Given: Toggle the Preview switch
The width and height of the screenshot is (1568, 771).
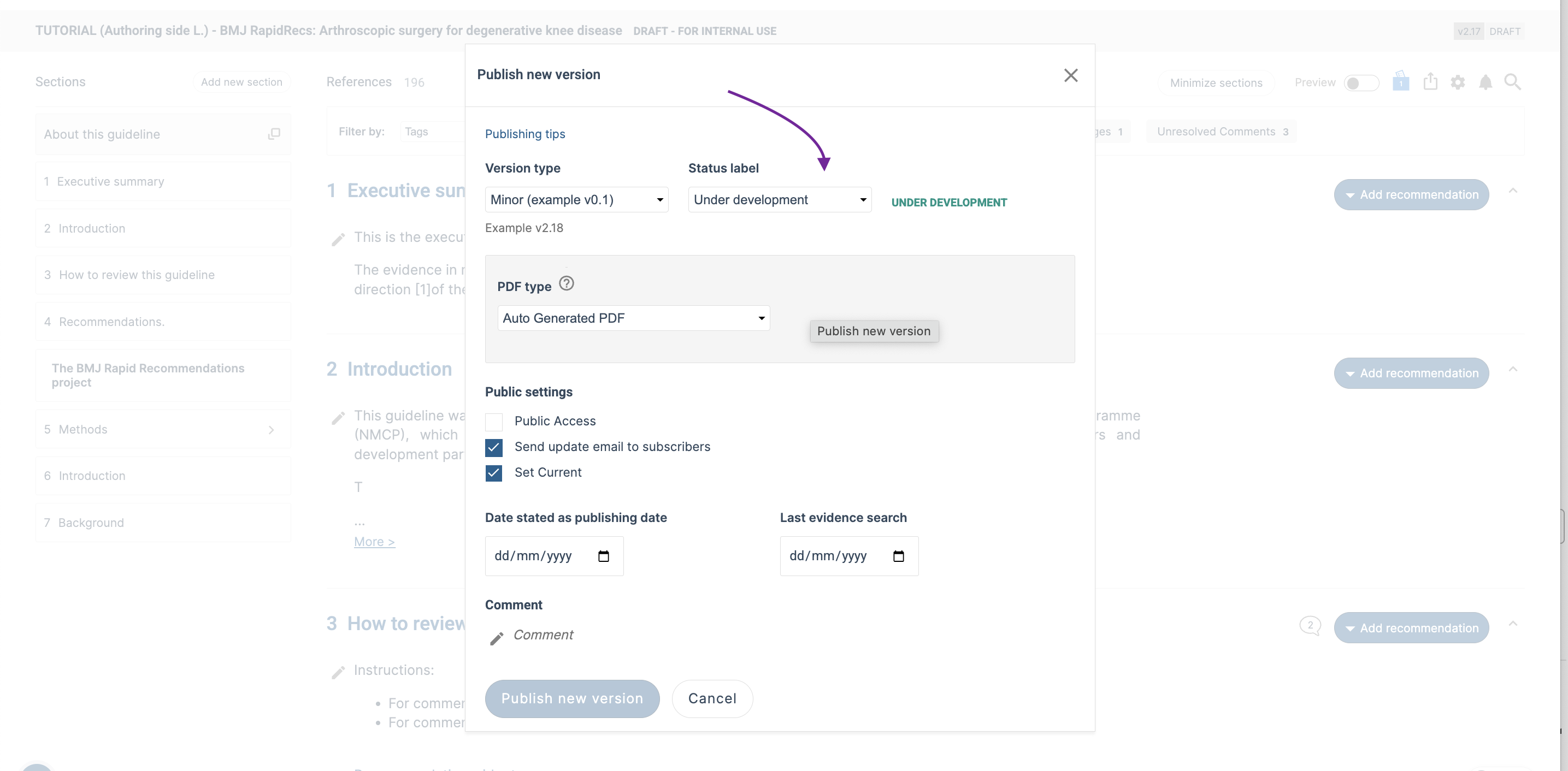Looking at the screenshot, I should [x=1361, y=83].
